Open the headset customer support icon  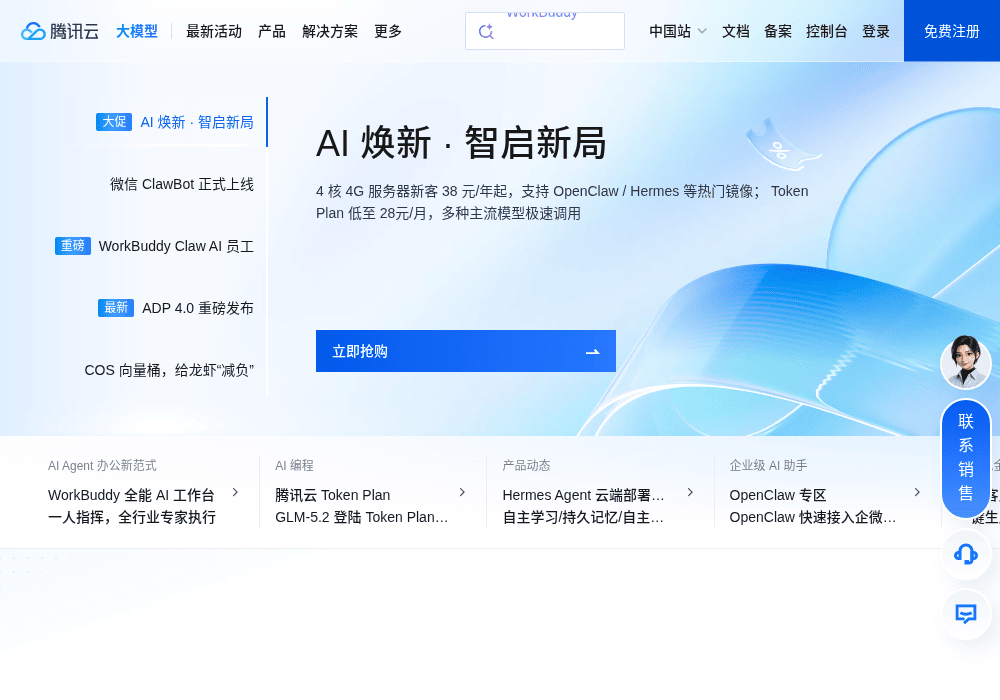966,554
